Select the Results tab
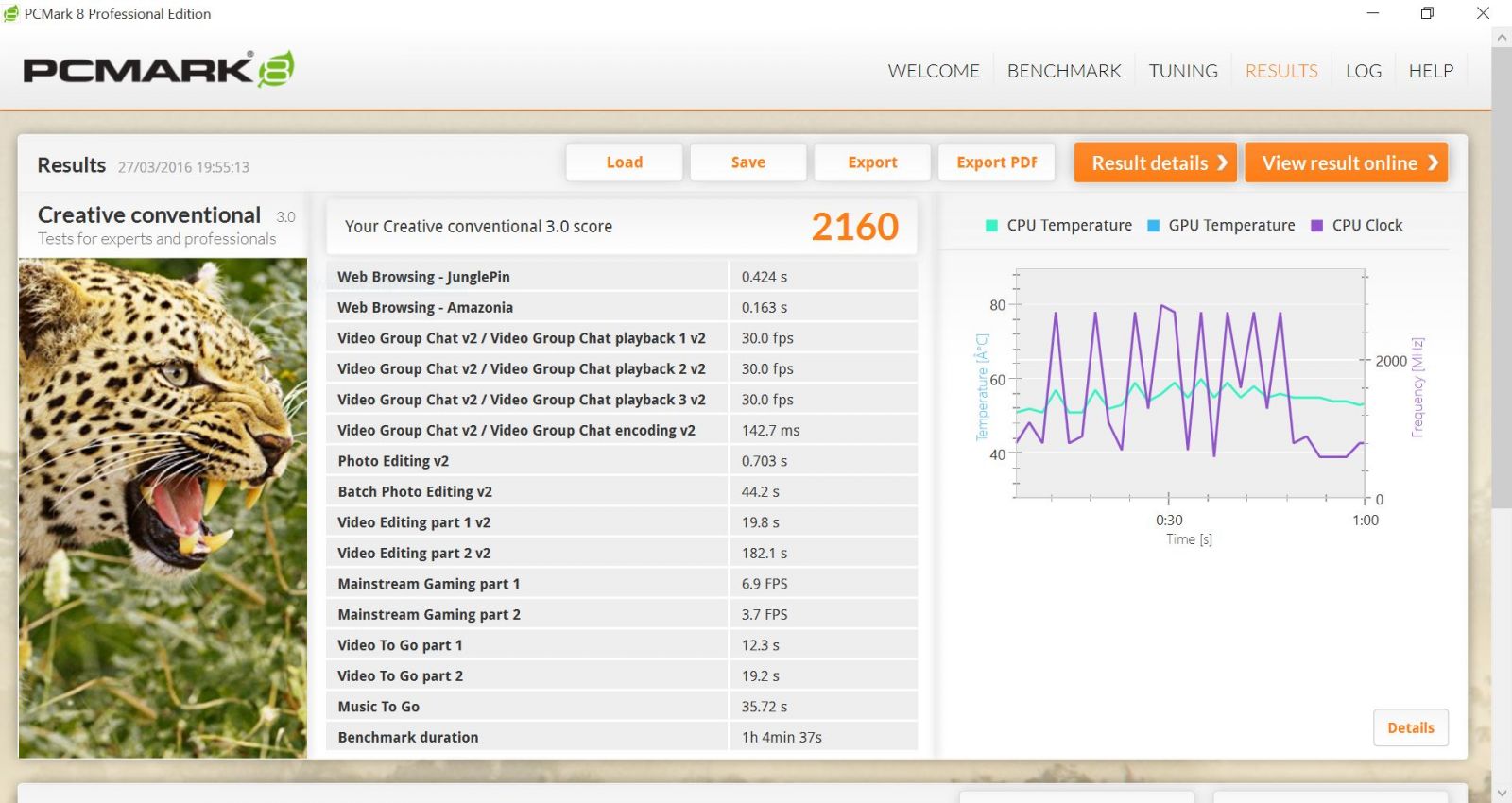Viewport: 1512px width, 803px height. 1280,71
